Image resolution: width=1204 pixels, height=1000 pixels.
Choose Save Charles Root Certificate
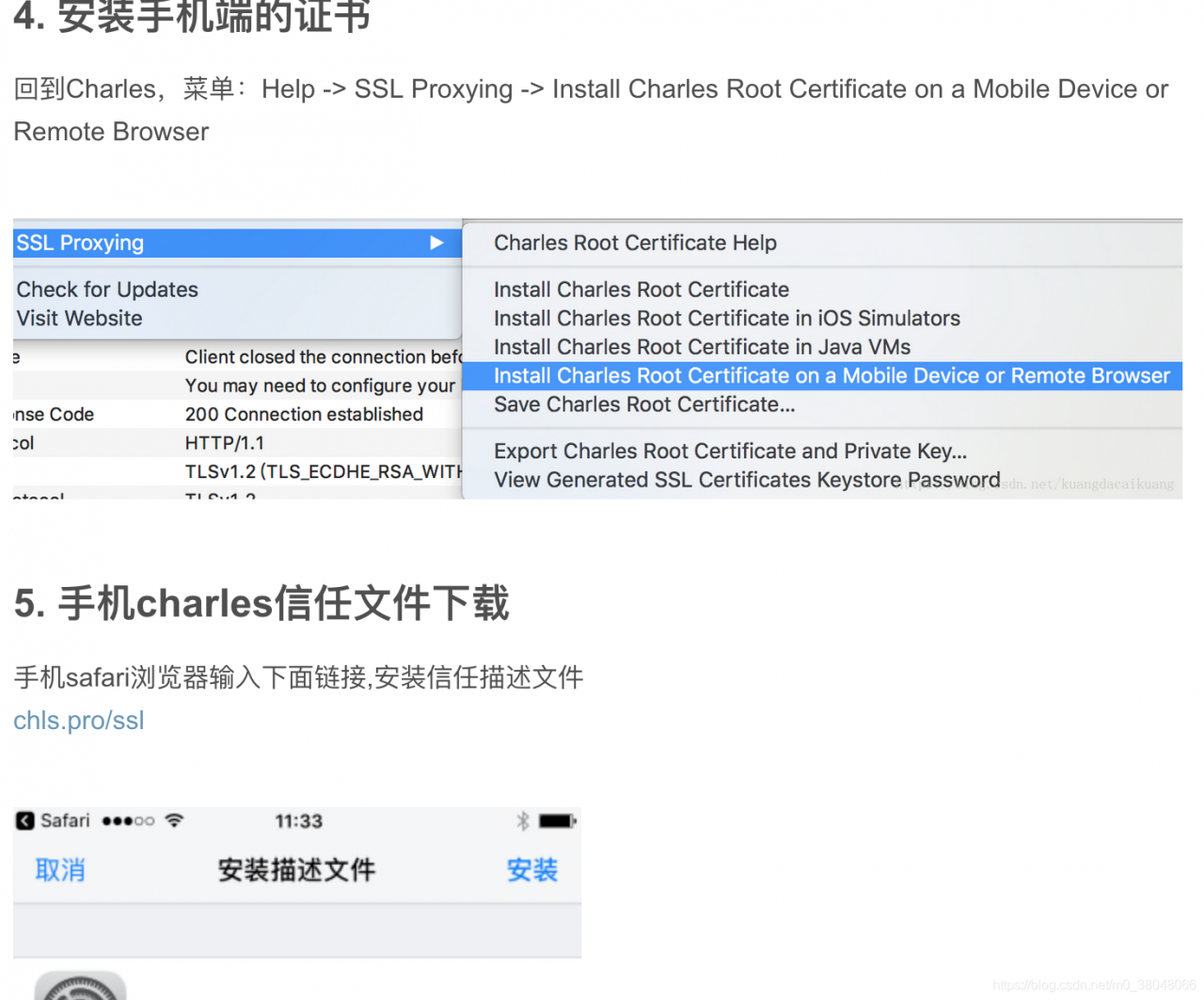click(x=644, y=405)
